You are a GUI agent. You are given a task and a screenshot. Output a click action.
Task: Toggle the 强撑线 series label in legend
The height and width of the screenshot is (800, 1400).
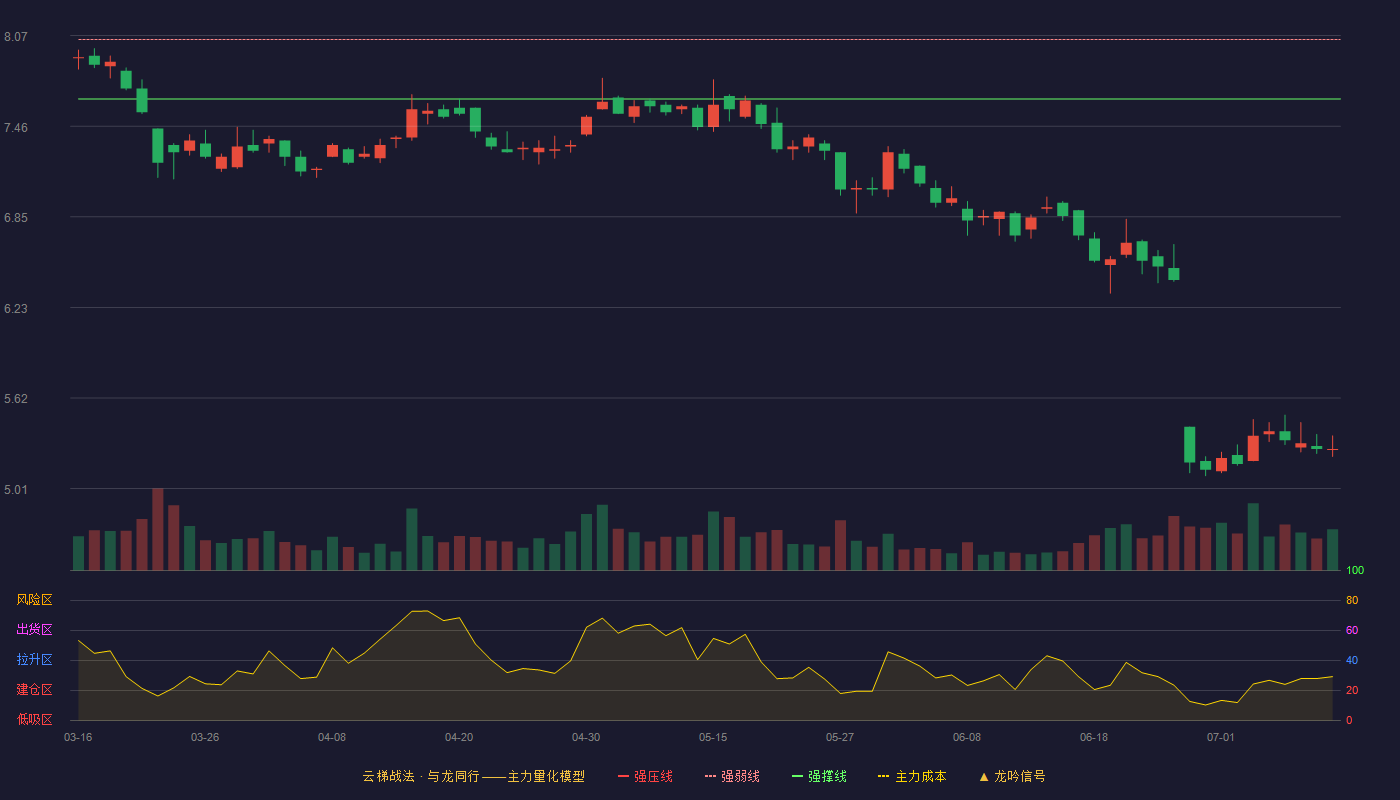[827, 776]
